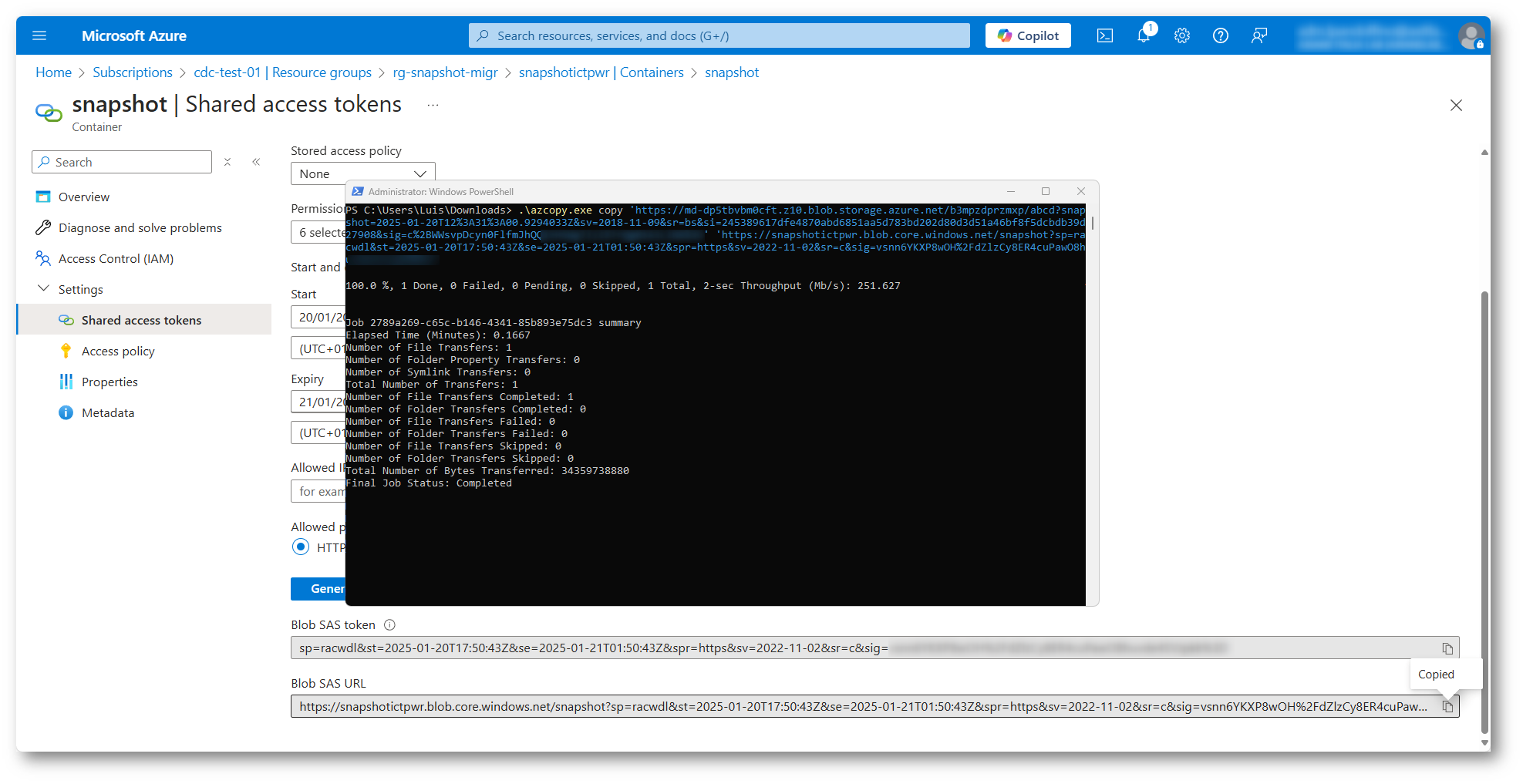Viewport: 1523px width, 784px height.
Task: Go to Overview in sidebar
Action: click(84, 197)
